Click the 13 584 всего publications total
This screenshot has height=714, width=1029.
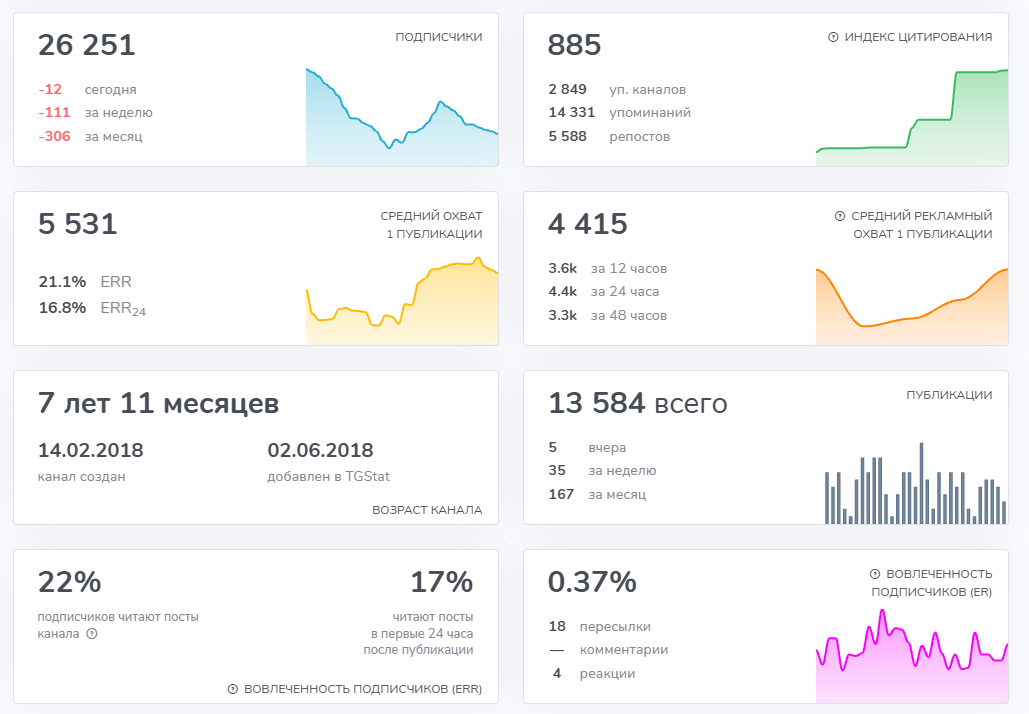(x=637, y=403)
